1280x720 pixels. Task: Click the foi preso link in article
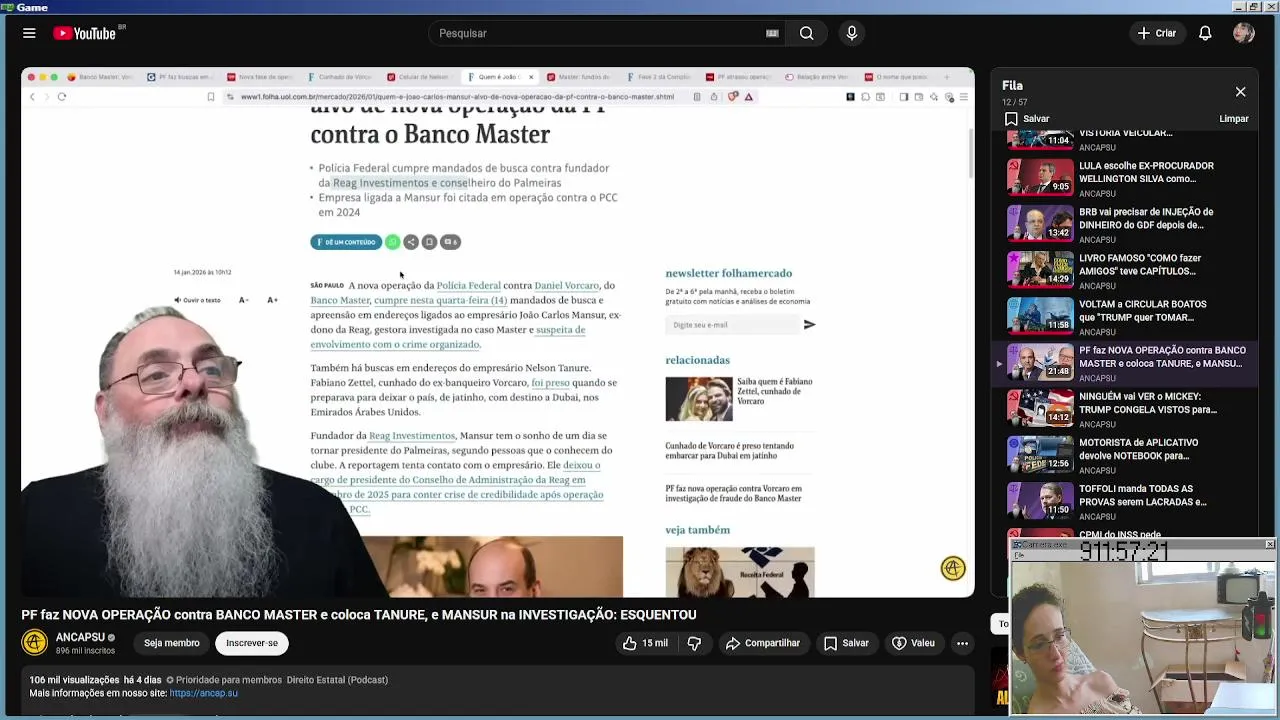tap(551, 383)
